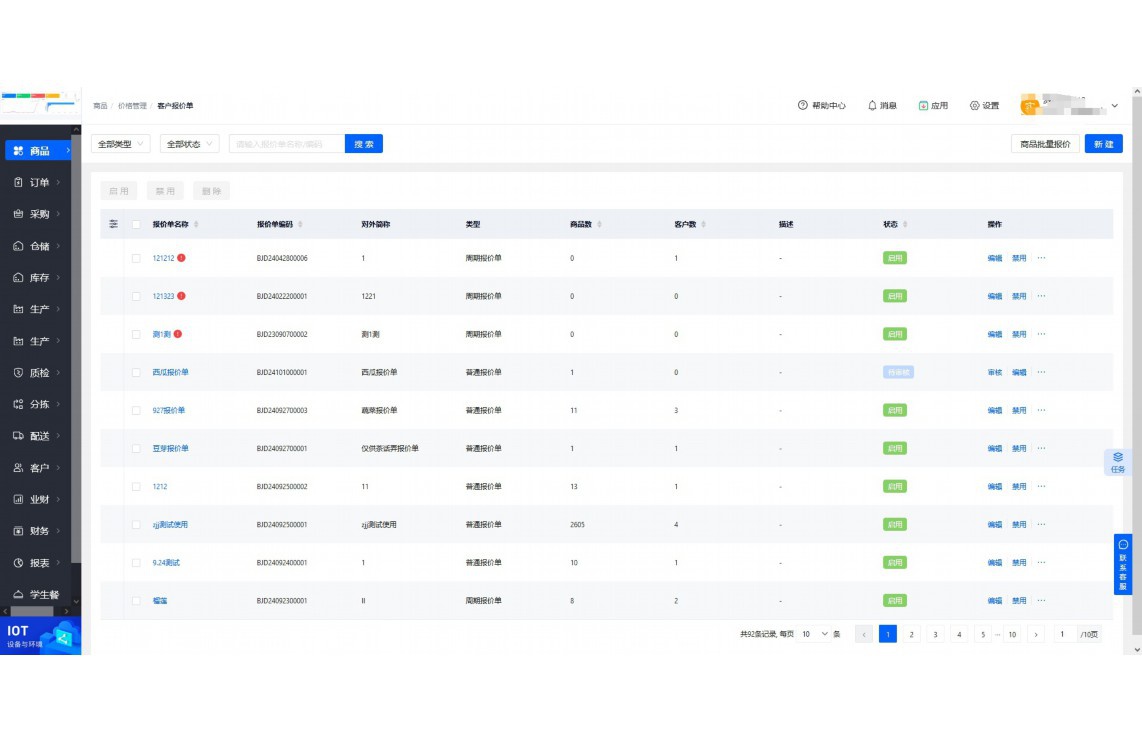Open the 任务 floating panel icon
Image resolution: width=1142 pixels, height=742 pixels.
[x=1118, y=461]
